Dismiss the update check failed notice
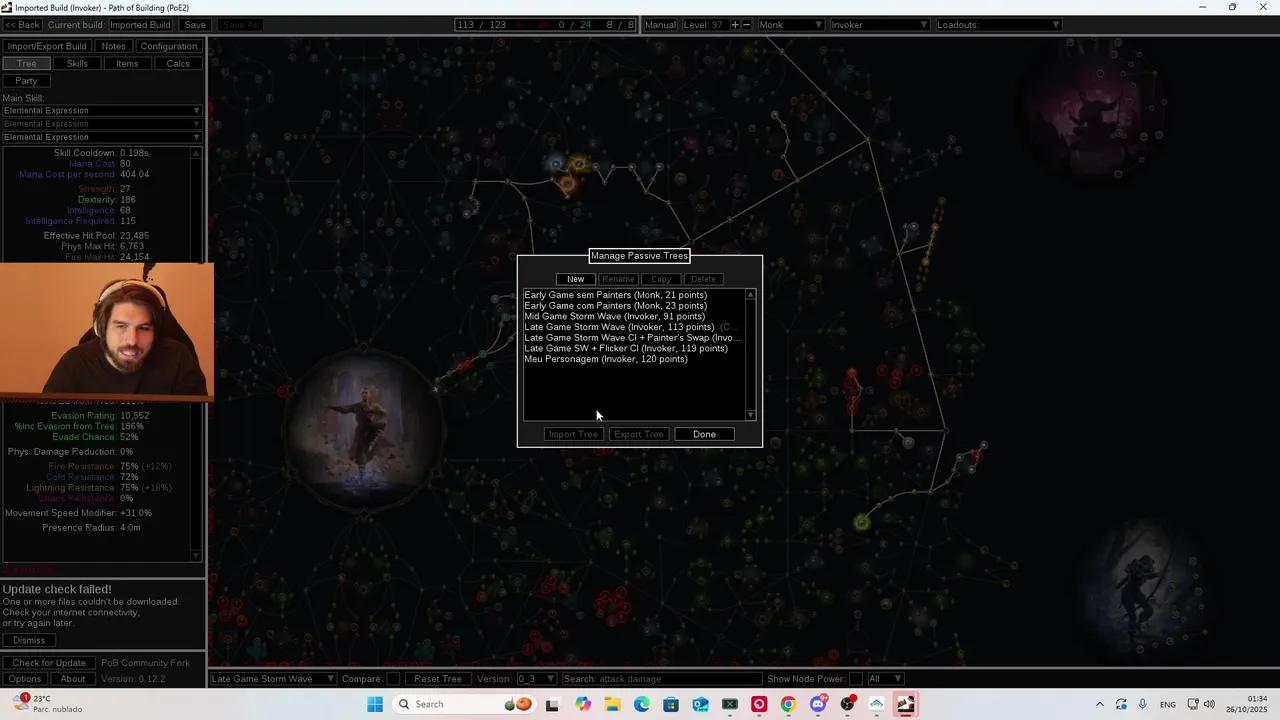The image size is (1280, 720). [x=29, y=640]
